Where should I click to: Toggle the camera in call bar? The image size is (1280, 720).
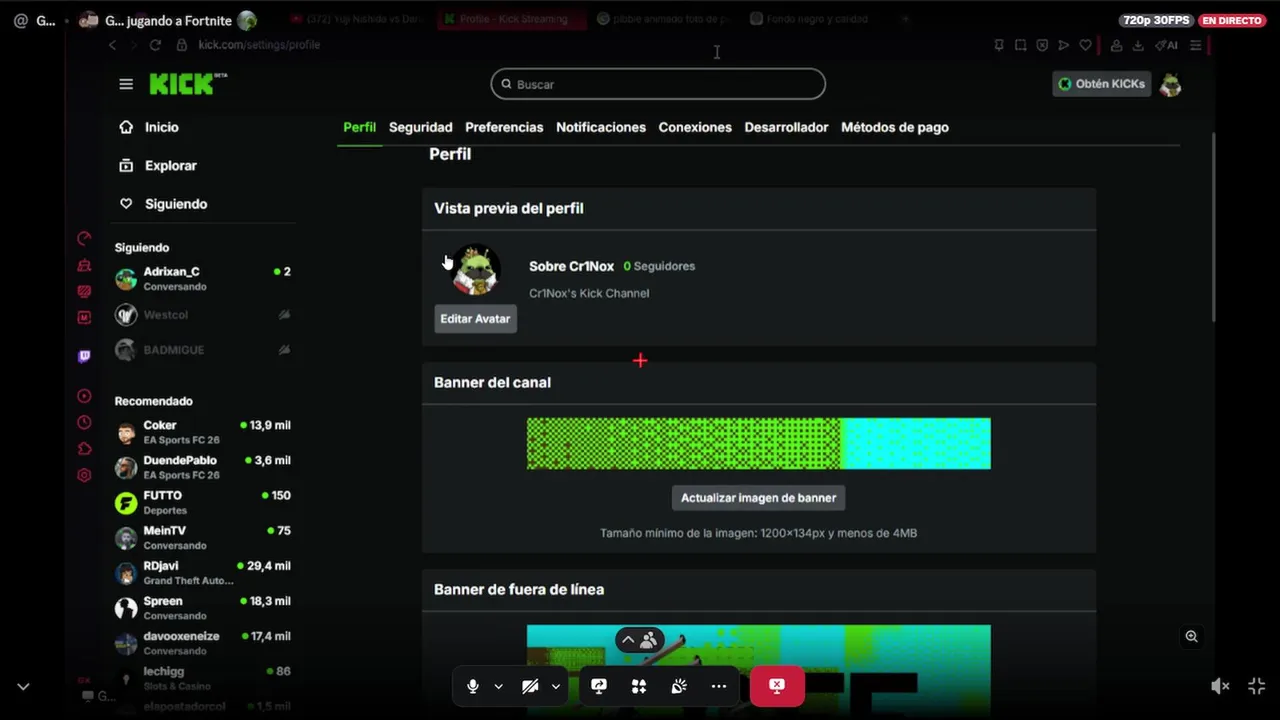click(531, 686)
